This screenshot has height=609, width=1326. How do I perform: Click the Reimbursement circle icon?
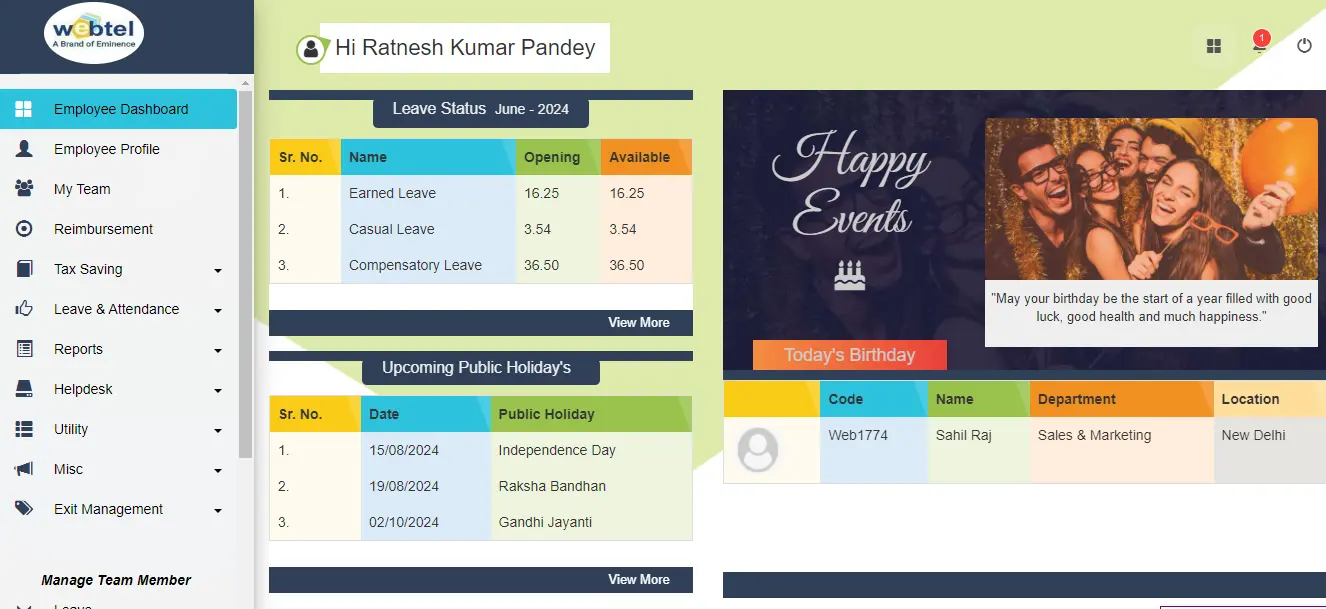(24, 229)
